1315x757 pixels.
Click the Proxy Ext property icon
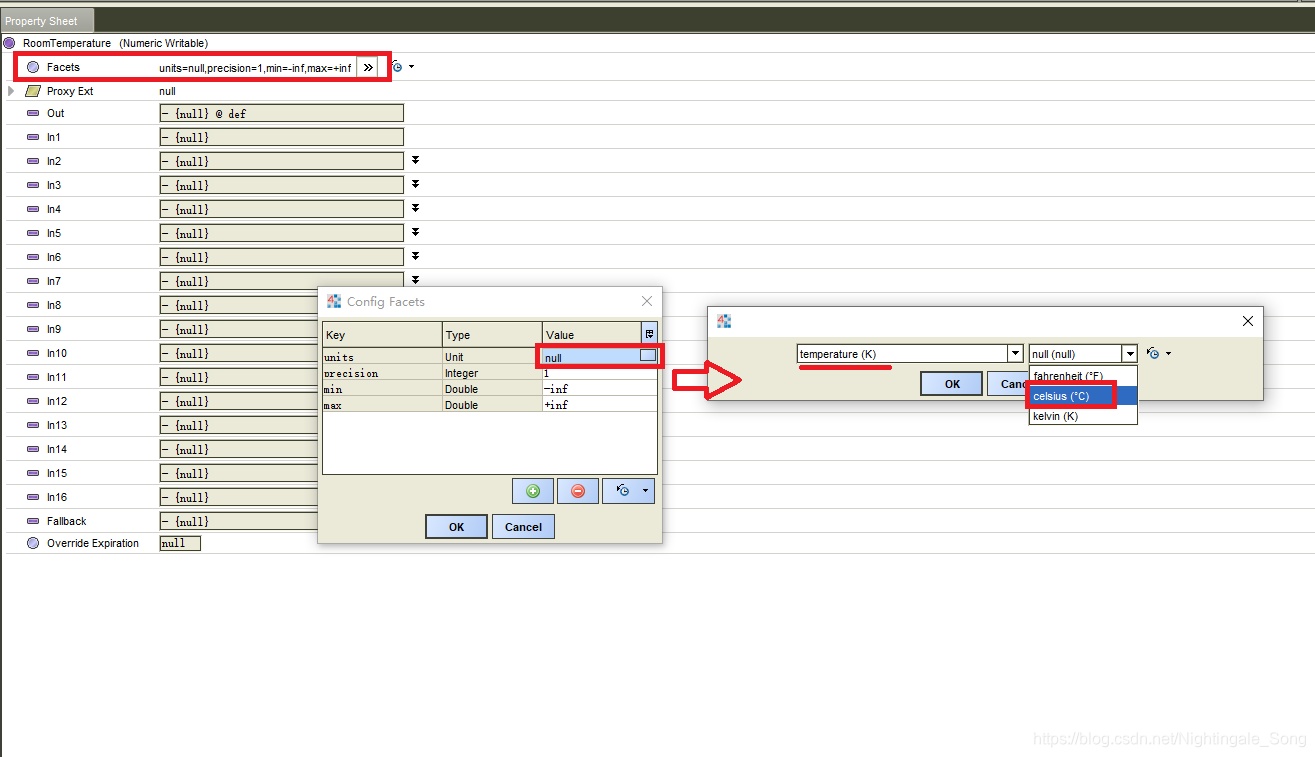(x=32, y=91)
